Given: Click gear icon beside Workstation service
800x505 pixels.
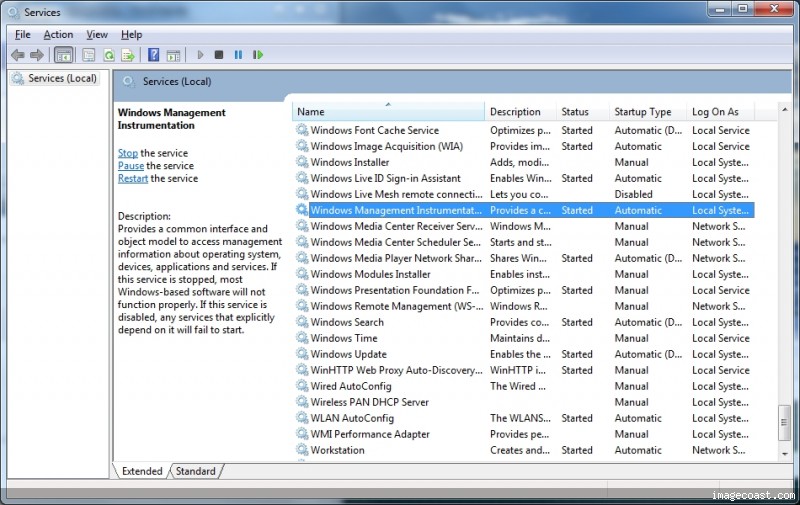Looking at the screenshot, I should click(302, 449).
